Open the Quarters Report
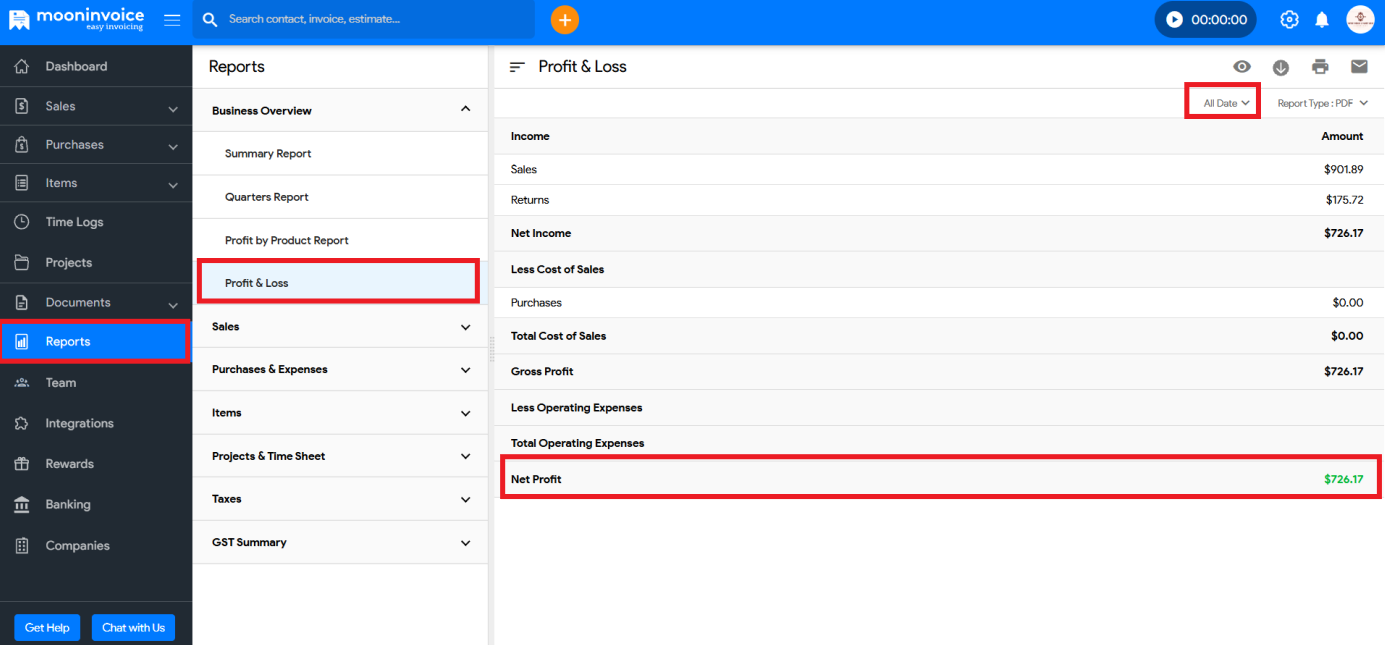 pos(340,197)
